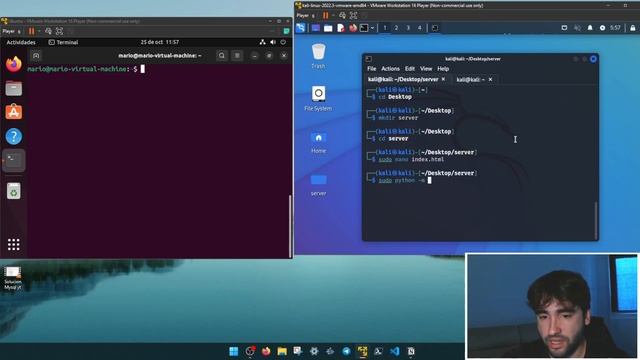Screen dimensions: 640x360
Task: Open the Ubuntu terminal hamburger menu
Action: click(x=237, y=56)
